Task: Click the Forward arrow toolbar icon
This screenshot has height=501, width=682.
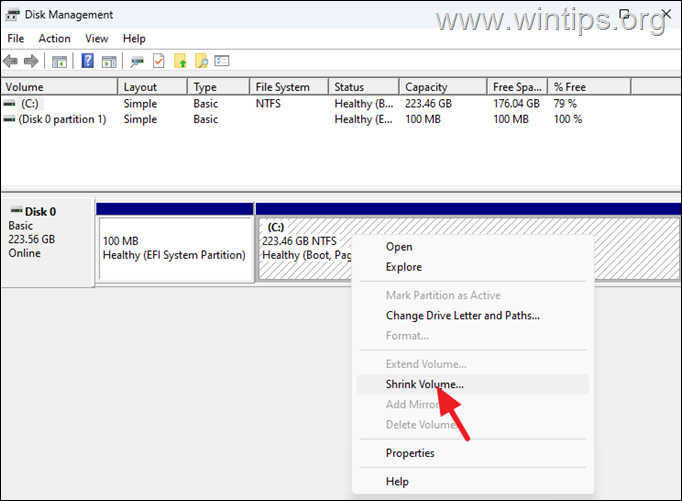Action: [32, 62]
